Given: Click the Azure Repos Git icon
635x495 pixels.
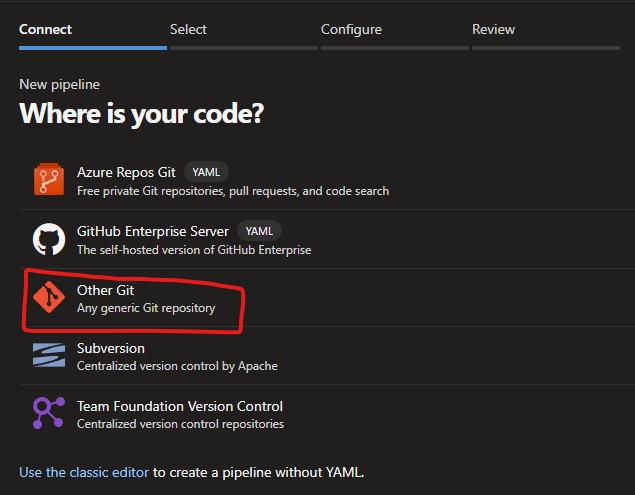Looking at the screenshot, I should [x=49, y=179].
